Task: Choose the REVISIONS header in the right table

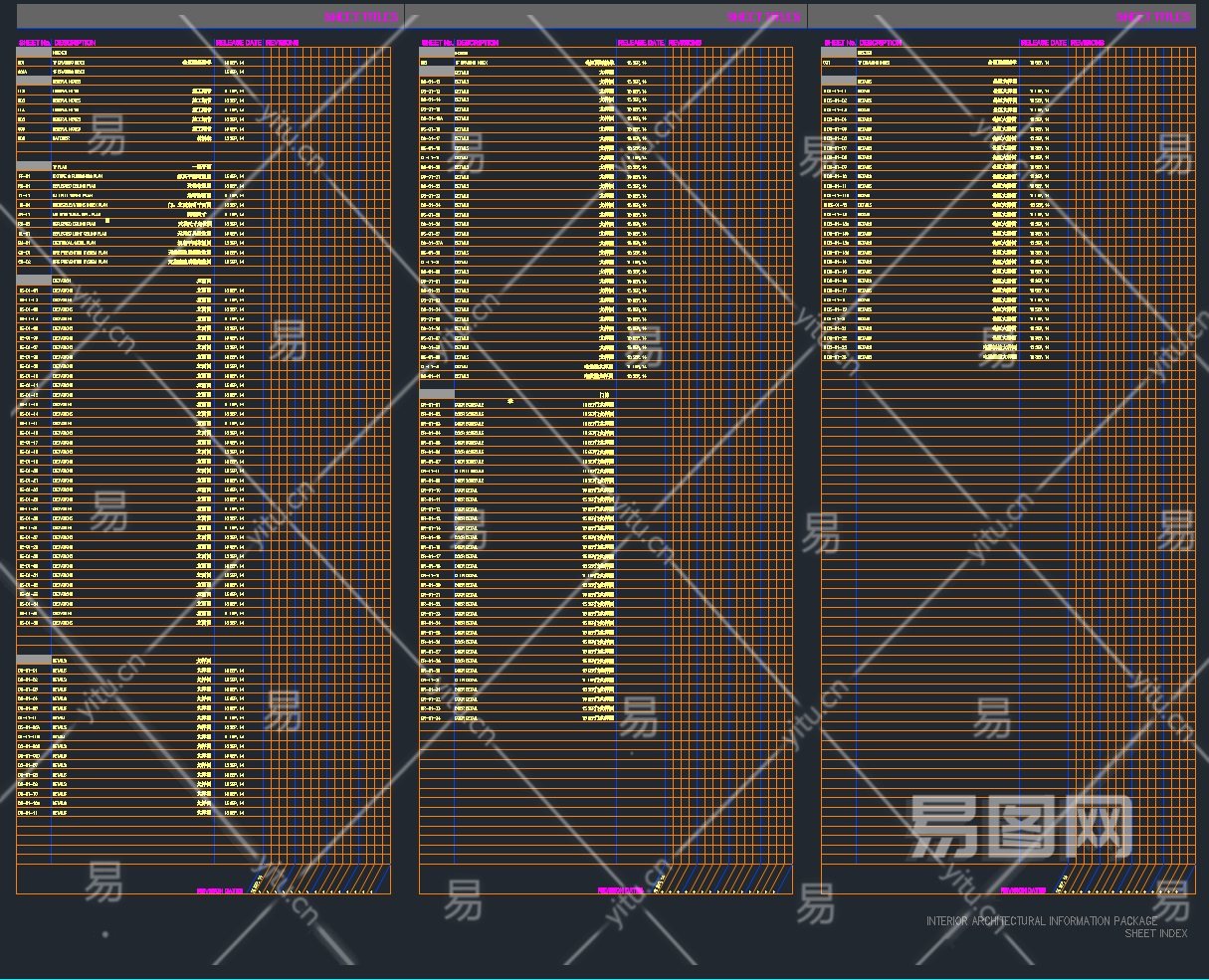Action: 1087,43
